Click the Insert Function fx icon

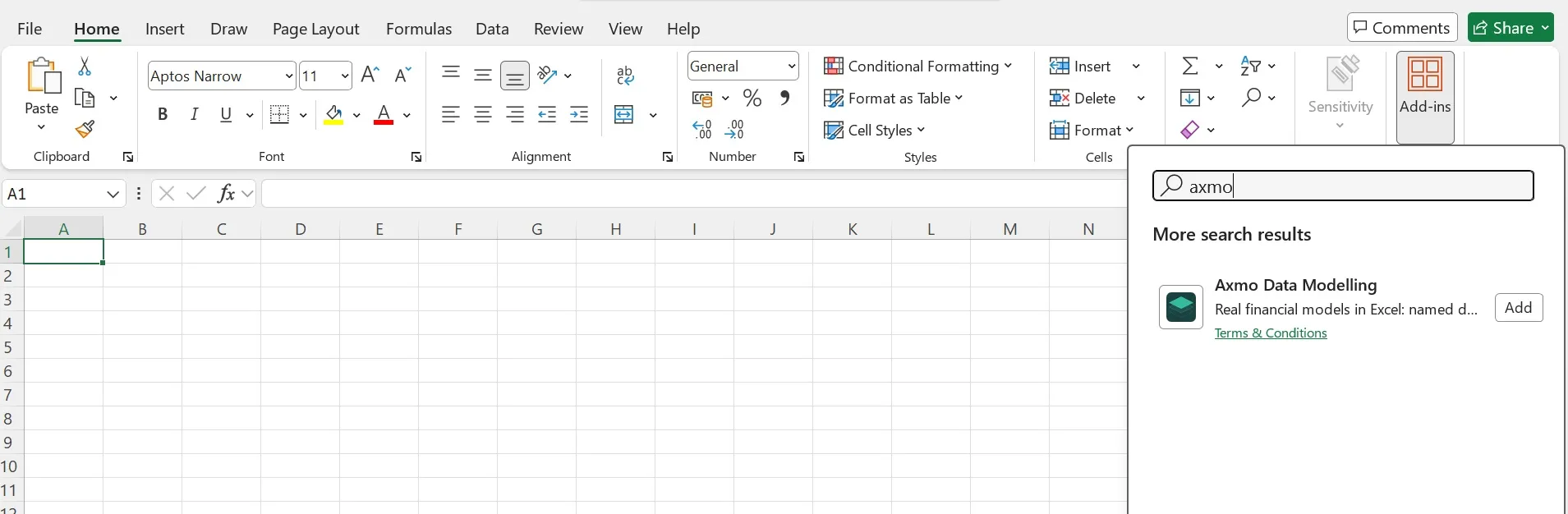click(x=226, y=194)
